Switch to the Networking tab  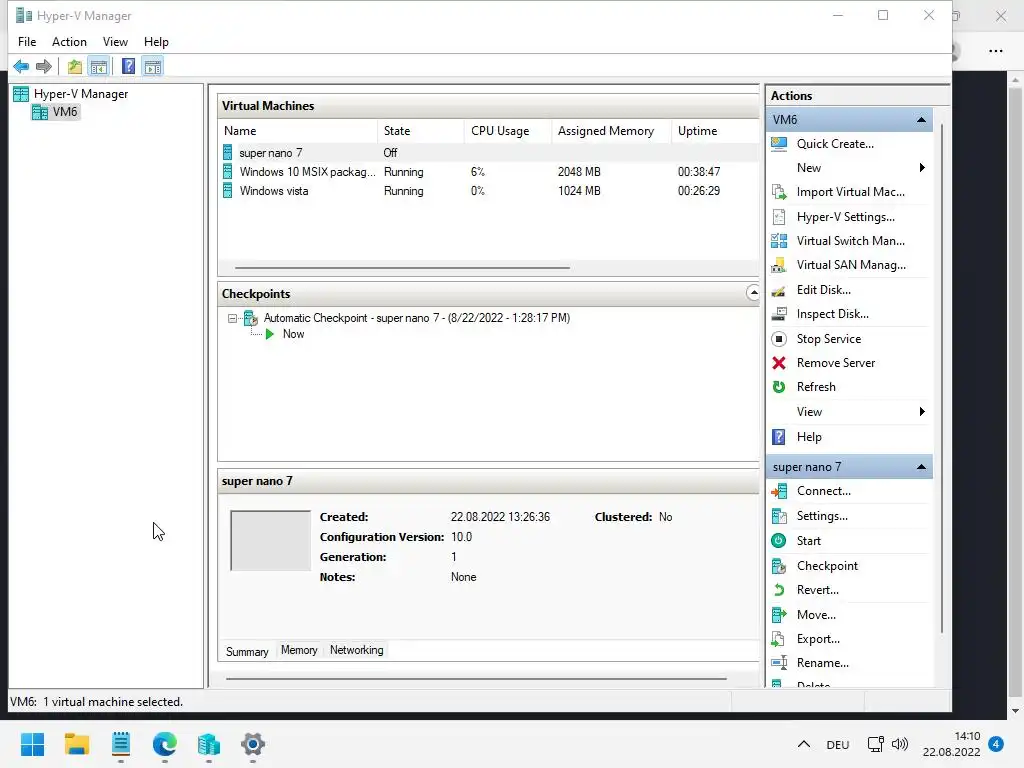(357, 650)
